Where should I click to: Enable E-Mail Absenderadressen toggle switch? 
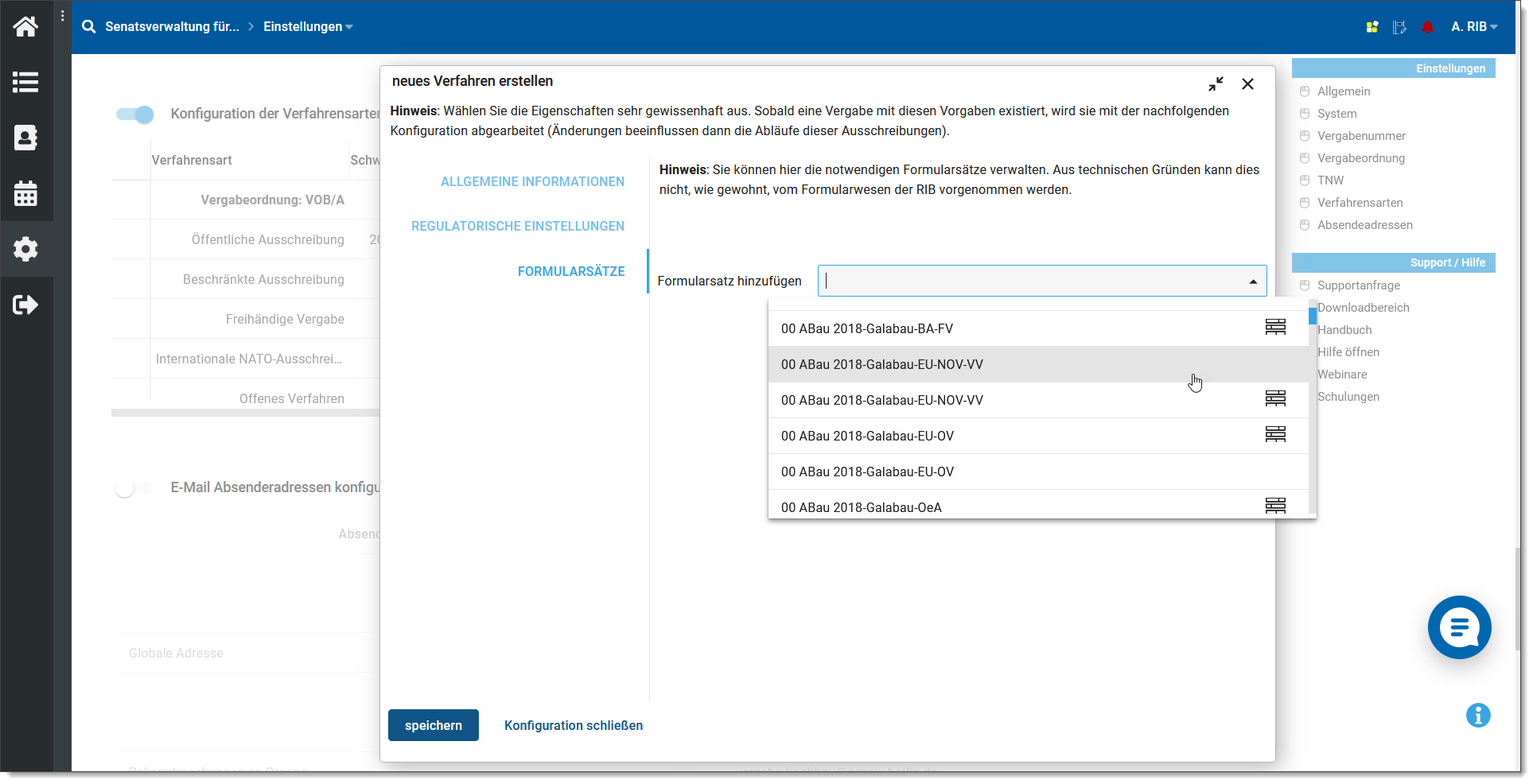click(x=133, y=488)
